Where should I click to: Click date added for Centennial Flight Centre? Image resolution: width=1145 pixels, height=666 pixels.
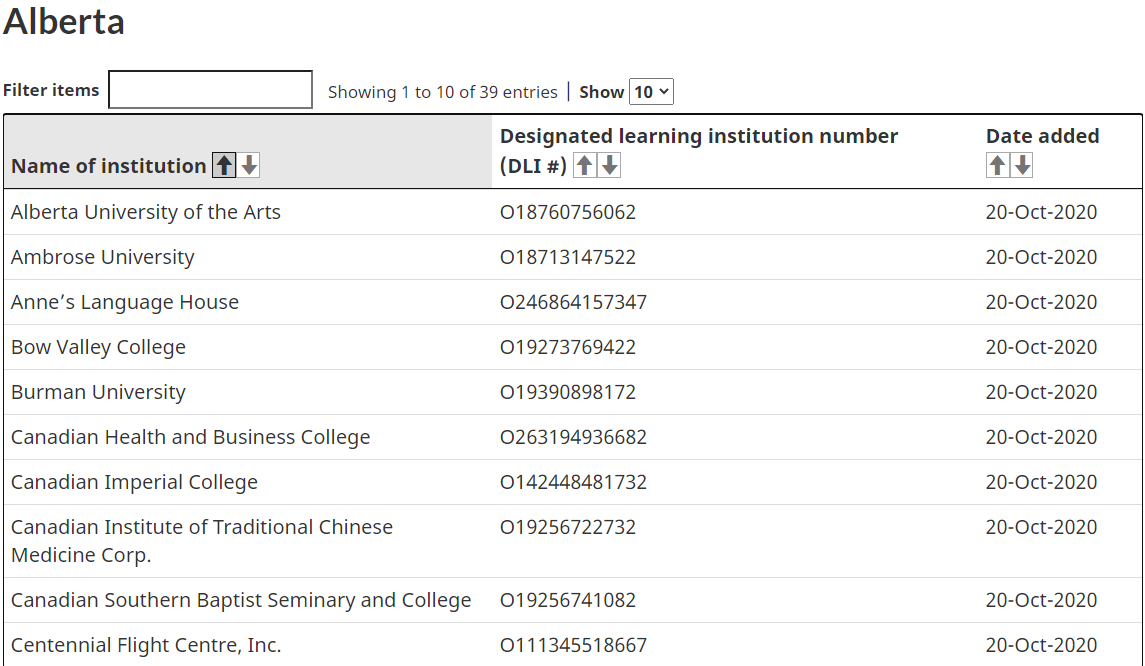(x=1041, y=645)
